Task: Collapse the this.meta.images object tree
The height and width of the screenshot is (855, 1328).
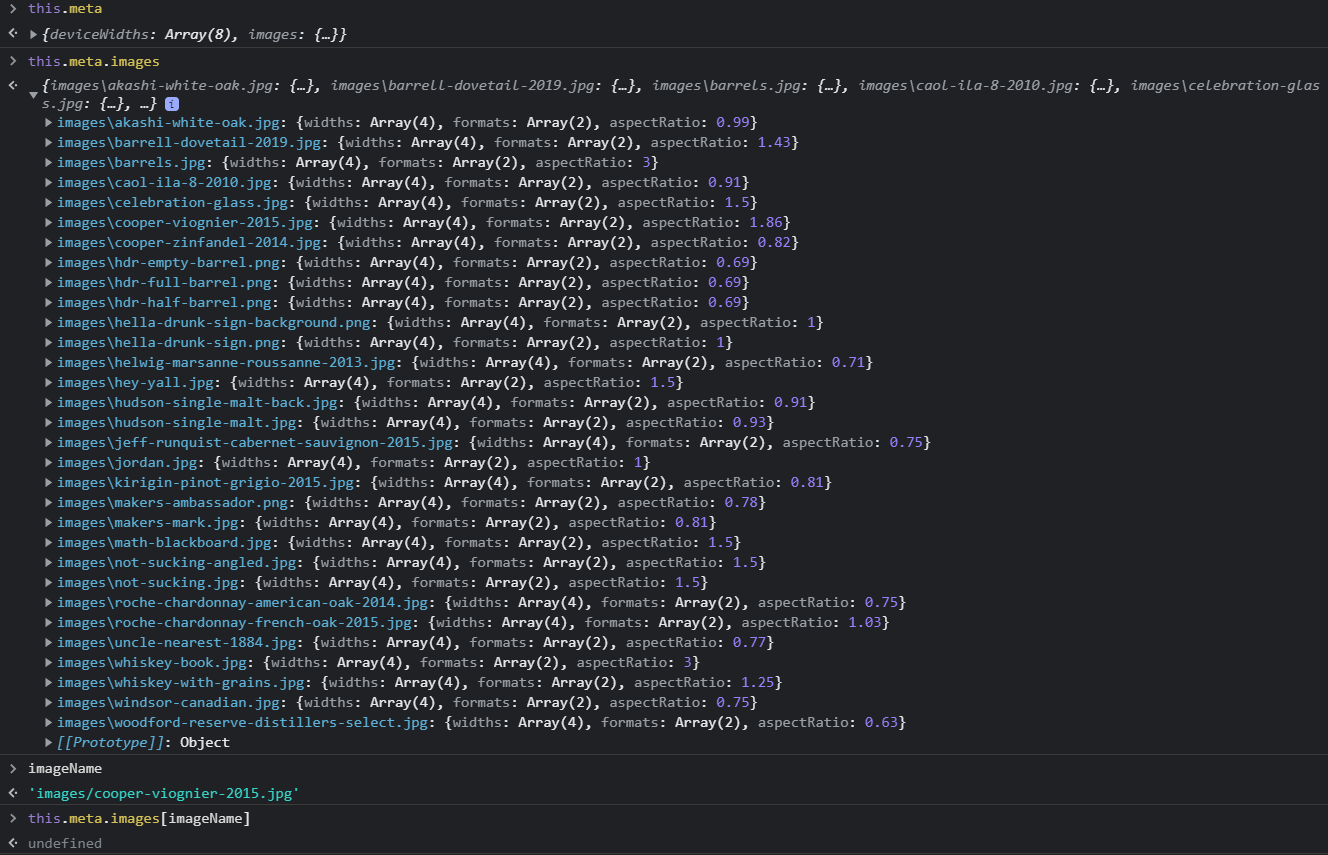Action: click(34, 95)
